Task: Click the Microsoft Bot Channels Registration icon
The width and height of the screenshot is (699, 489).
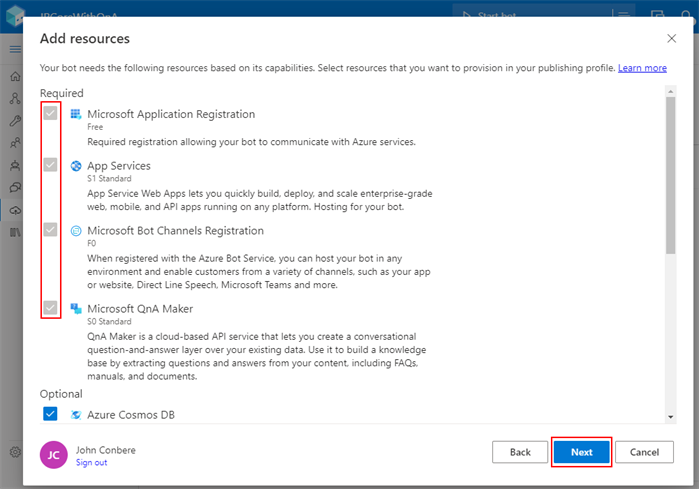Action: pos(76,230)
